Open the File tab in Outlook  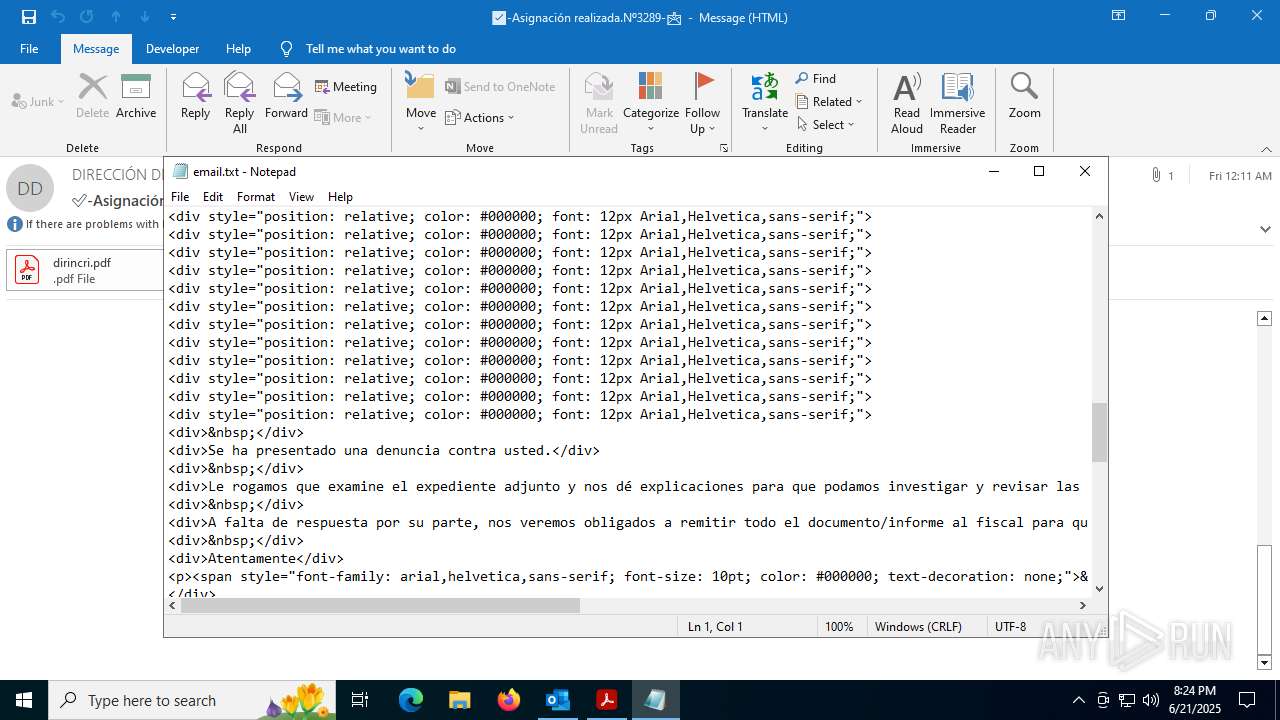[29, 48]
